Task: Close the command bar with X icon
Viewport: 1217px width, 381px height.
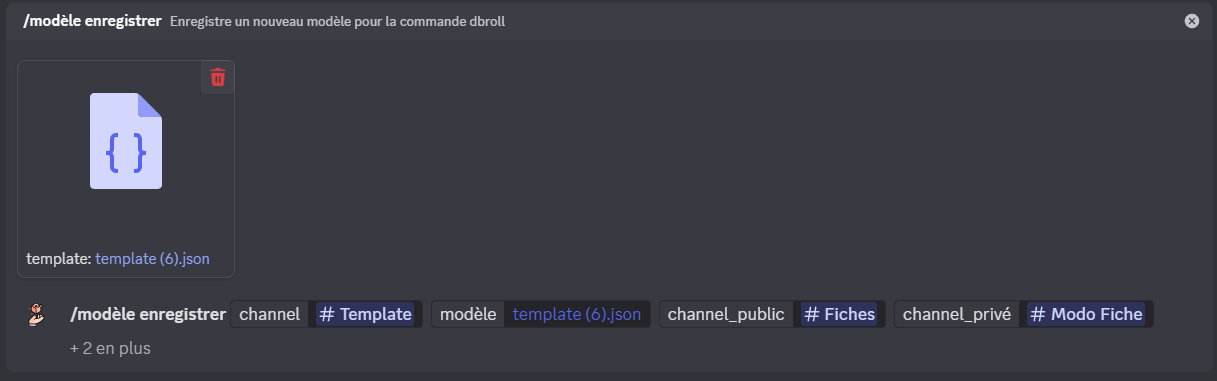Action: click(1192, 21)
